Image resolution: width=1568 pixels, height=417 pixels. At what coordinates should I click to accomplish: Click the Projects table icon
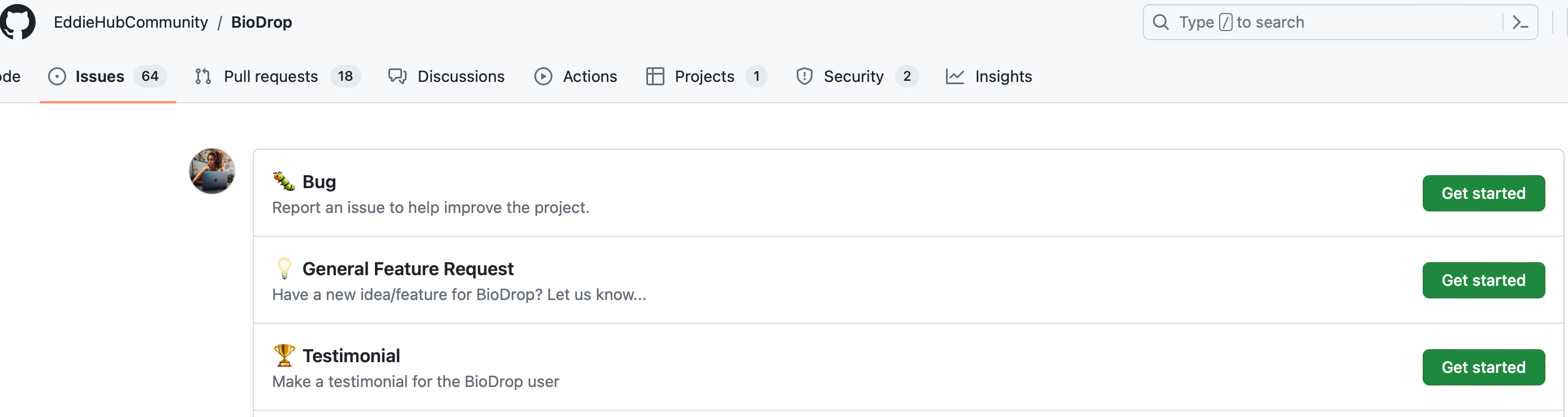pos(655,77)
